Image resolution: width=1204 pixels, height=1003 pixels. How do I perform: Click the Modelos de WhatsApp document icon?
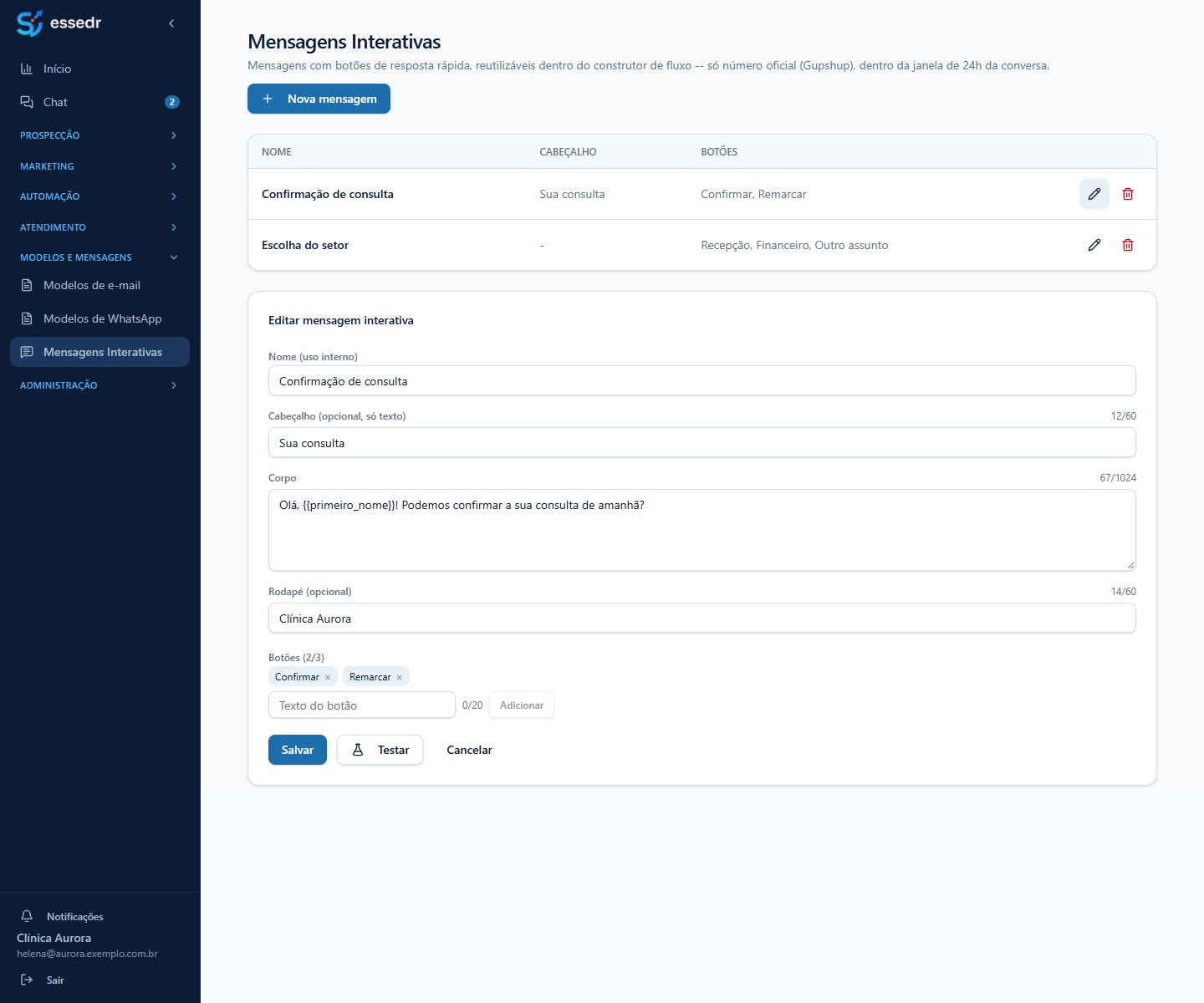click(27, 318)
